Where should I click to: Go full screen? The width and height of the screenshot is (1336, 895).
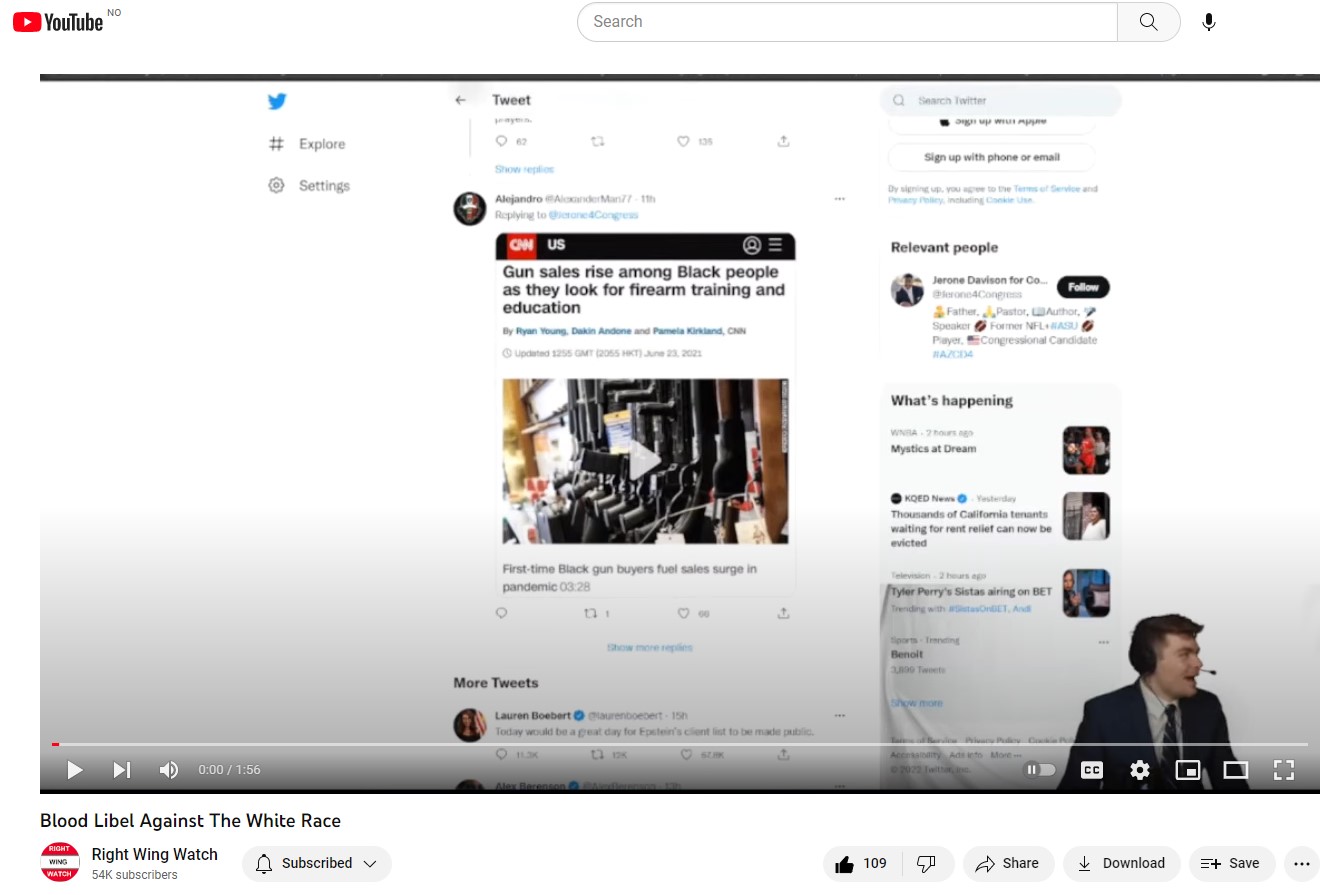pos(1284,770)
